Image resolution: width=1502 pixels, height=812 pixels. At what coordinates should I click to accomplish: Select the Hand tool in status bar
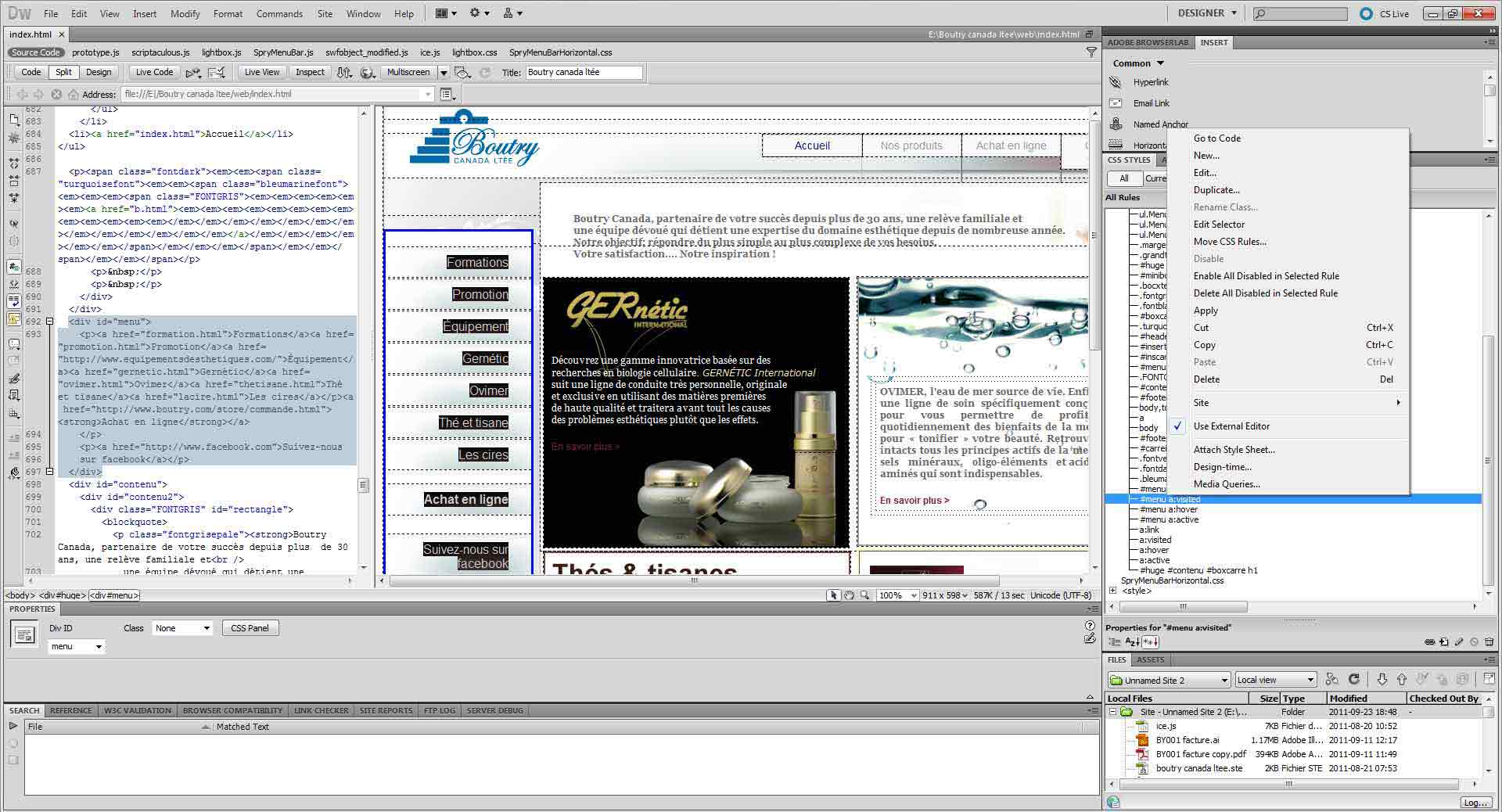tap(849, 595)
